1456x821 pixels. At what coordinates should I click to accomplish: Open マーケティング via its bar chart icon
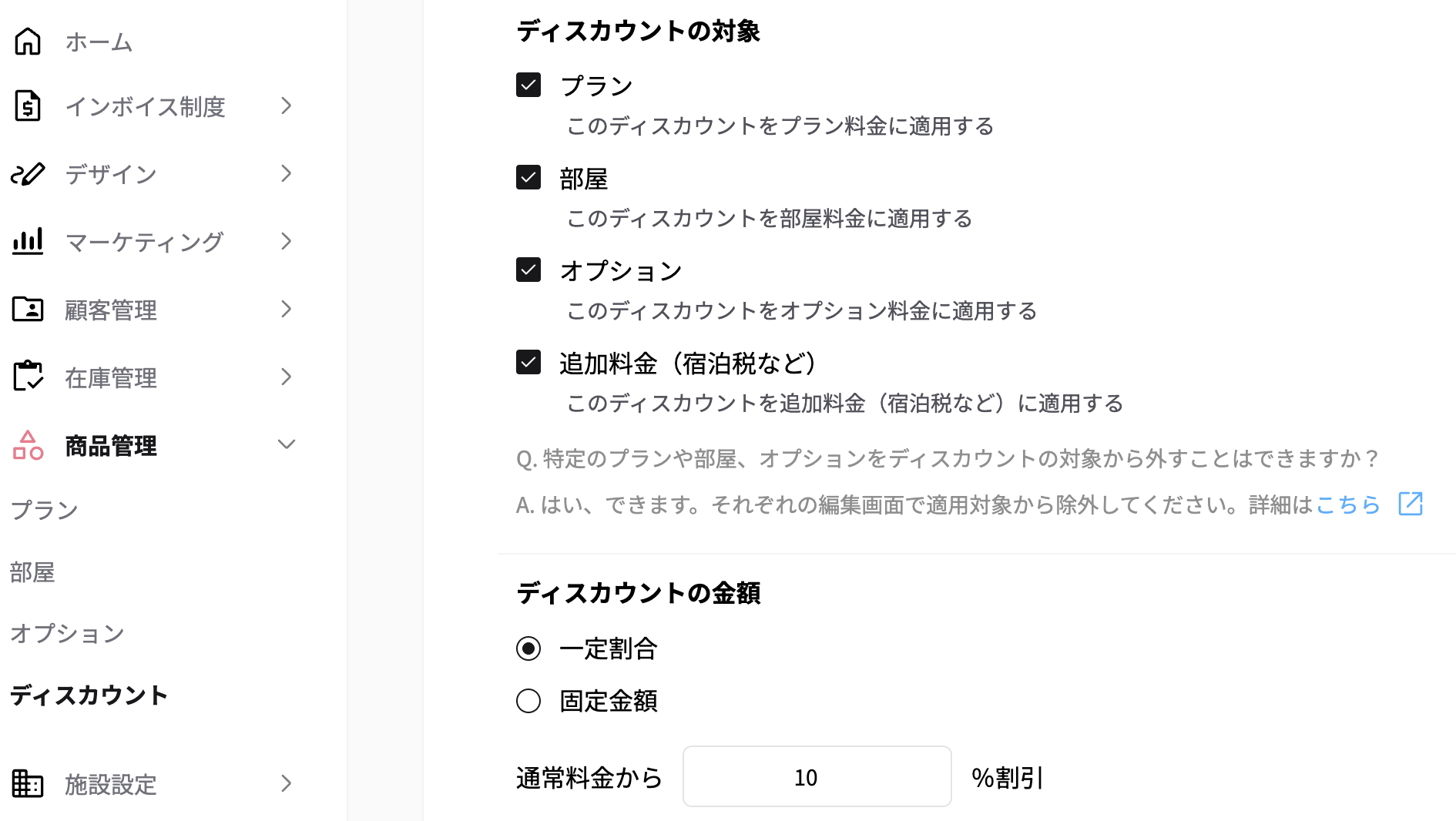[28, 241]
